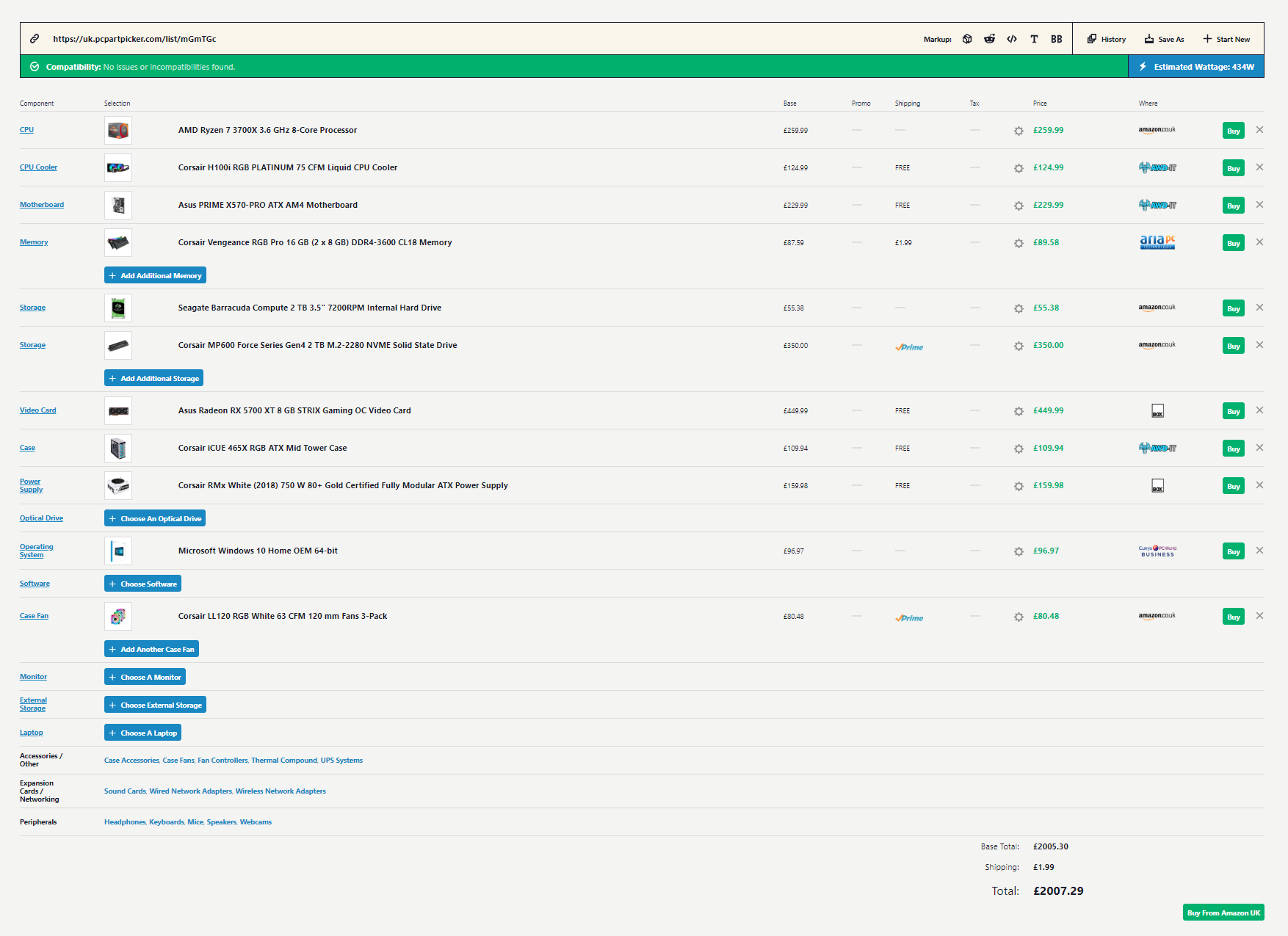Click Buy From Amazon UK button

pos(1223,913)
